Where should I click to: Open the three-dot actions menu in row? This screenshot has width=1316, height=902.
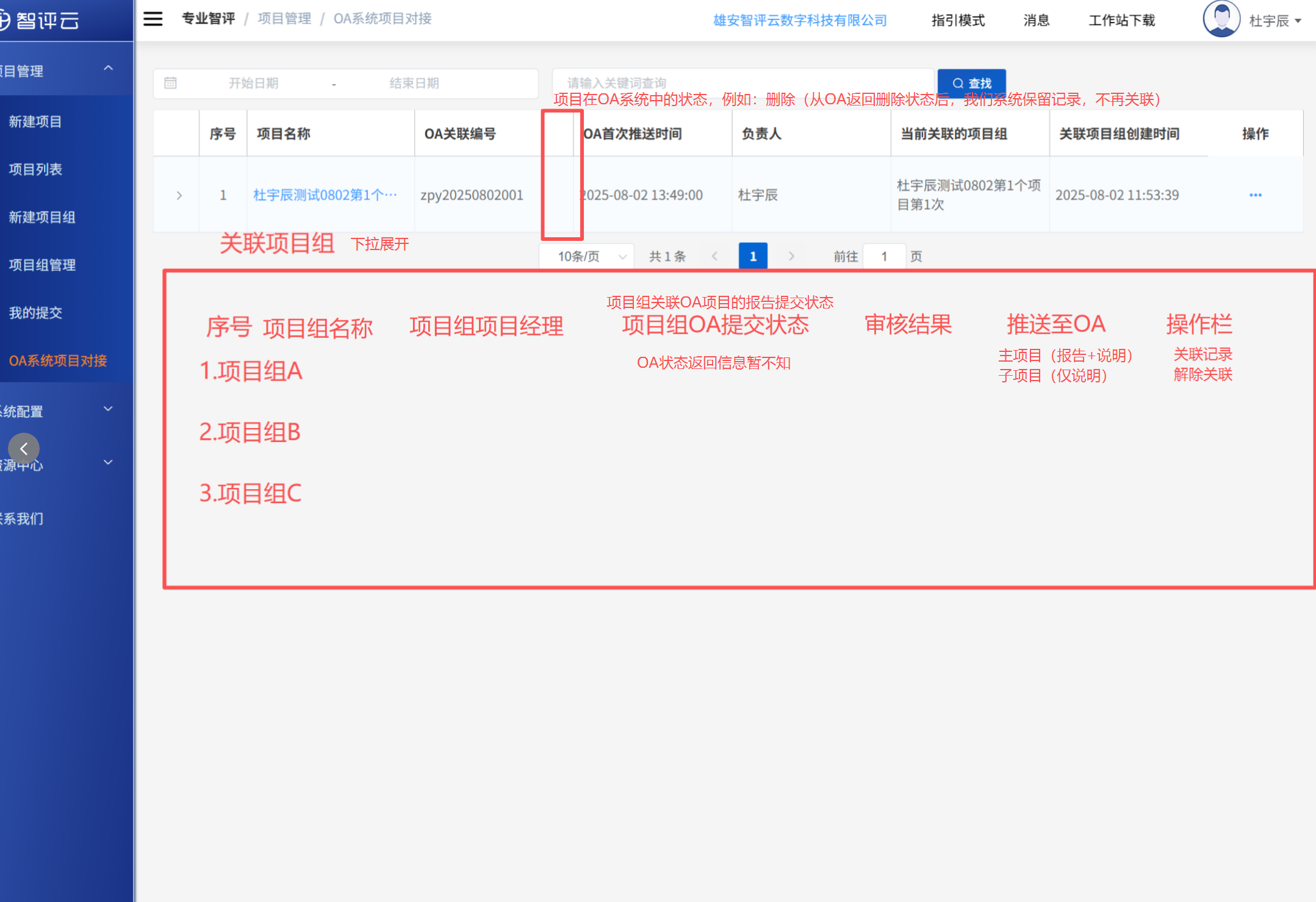[1255, 195]
